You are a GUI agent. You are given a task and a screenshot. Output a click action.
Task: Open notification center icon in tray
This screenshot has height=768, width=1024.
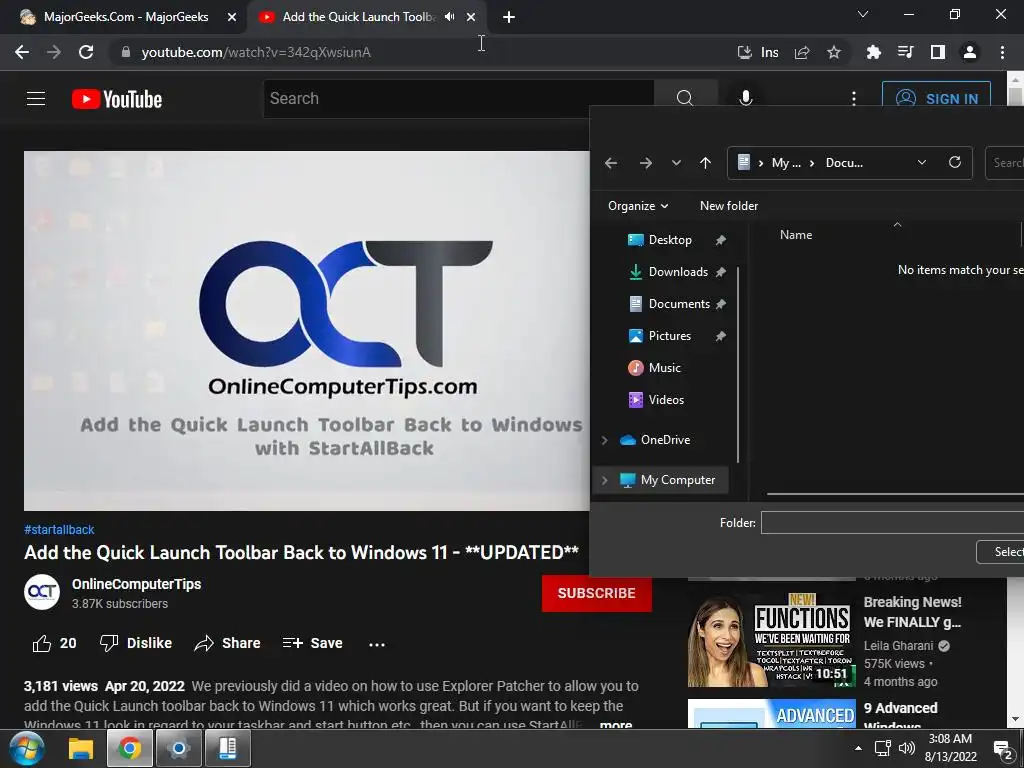click(1003, 748)
